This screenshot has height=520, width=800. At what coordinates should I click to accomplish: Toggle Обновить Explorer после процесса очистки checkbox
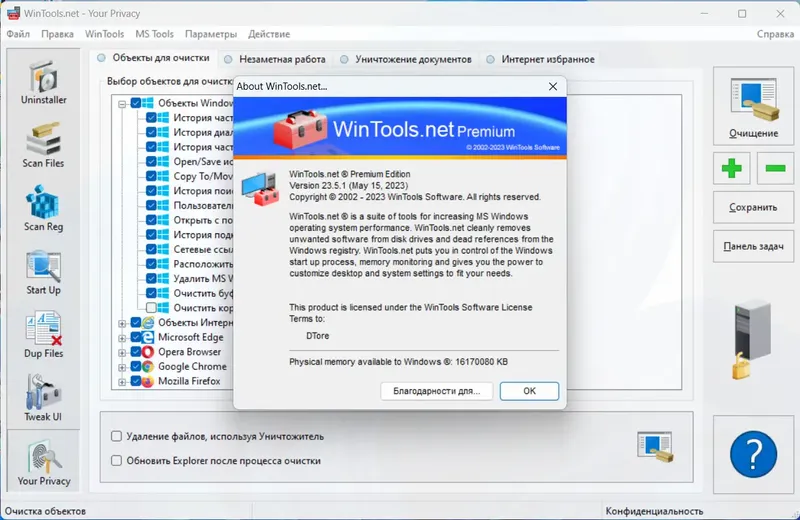pyautogui.click(x=116, y=460)
